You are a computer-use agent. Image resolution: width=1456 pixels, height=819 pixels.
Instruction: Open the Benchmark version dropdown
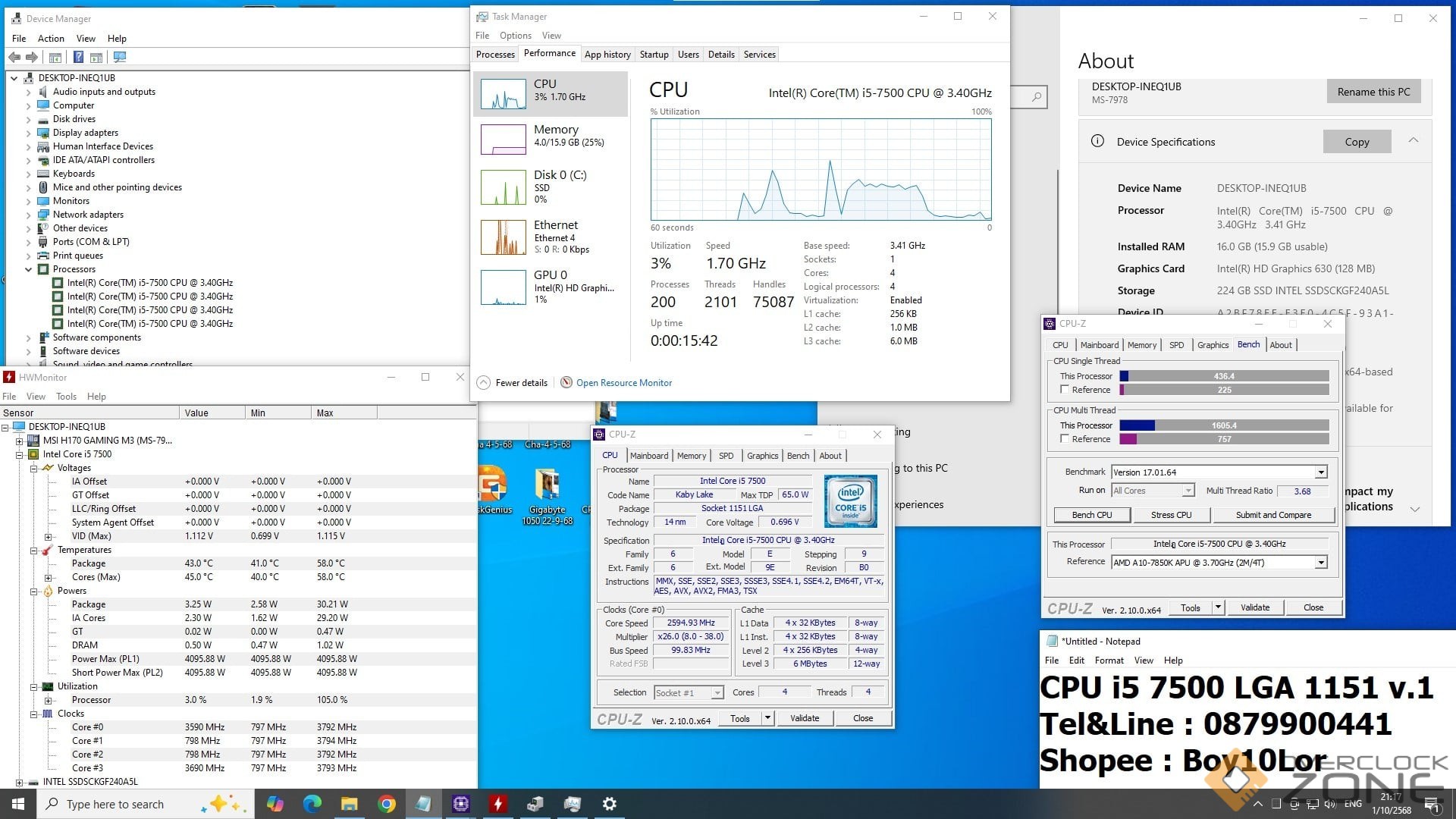point(1320,472)
